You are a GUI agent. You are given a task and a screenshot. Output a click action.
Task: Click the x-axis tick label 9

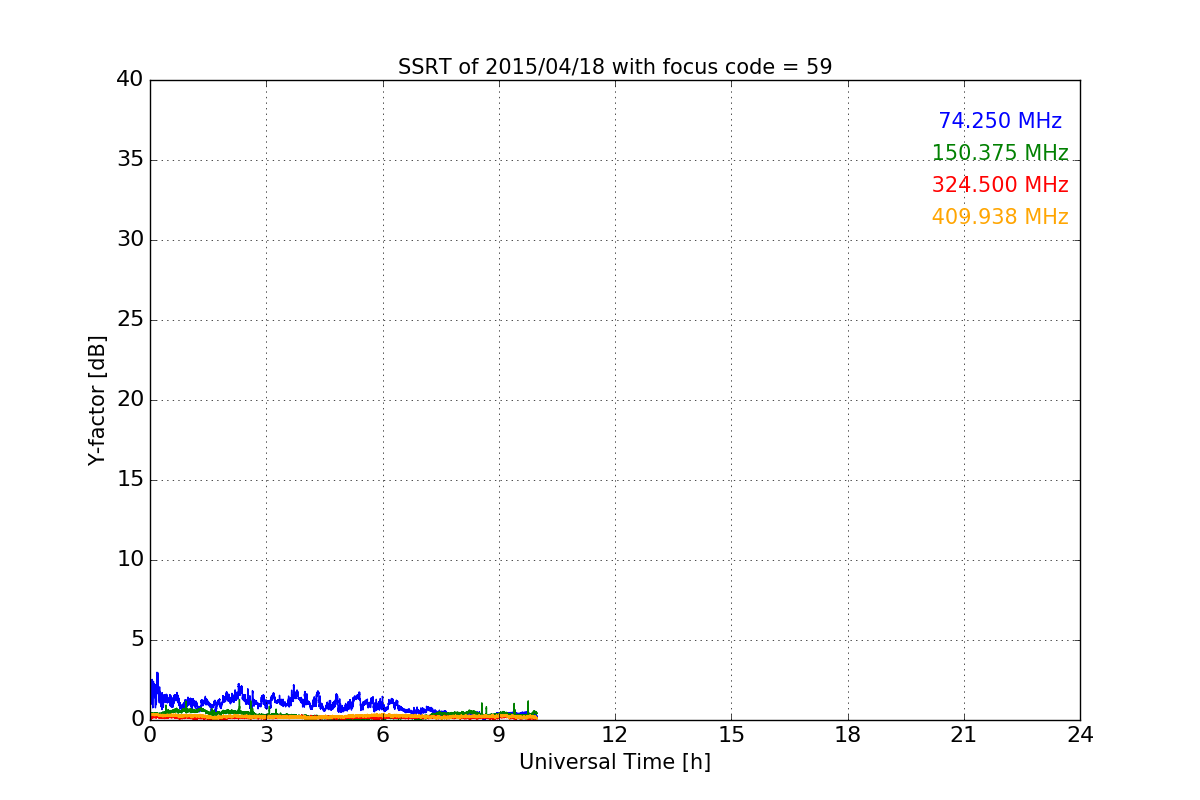pyautogui.click(x=499, y=735)
